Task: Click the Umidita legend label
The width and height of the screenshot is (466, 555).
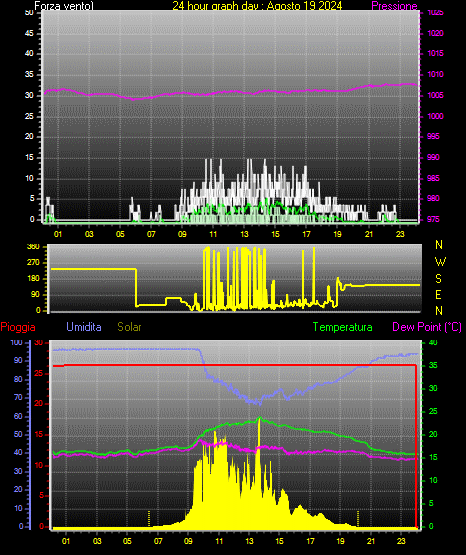Action: [84, 327]
